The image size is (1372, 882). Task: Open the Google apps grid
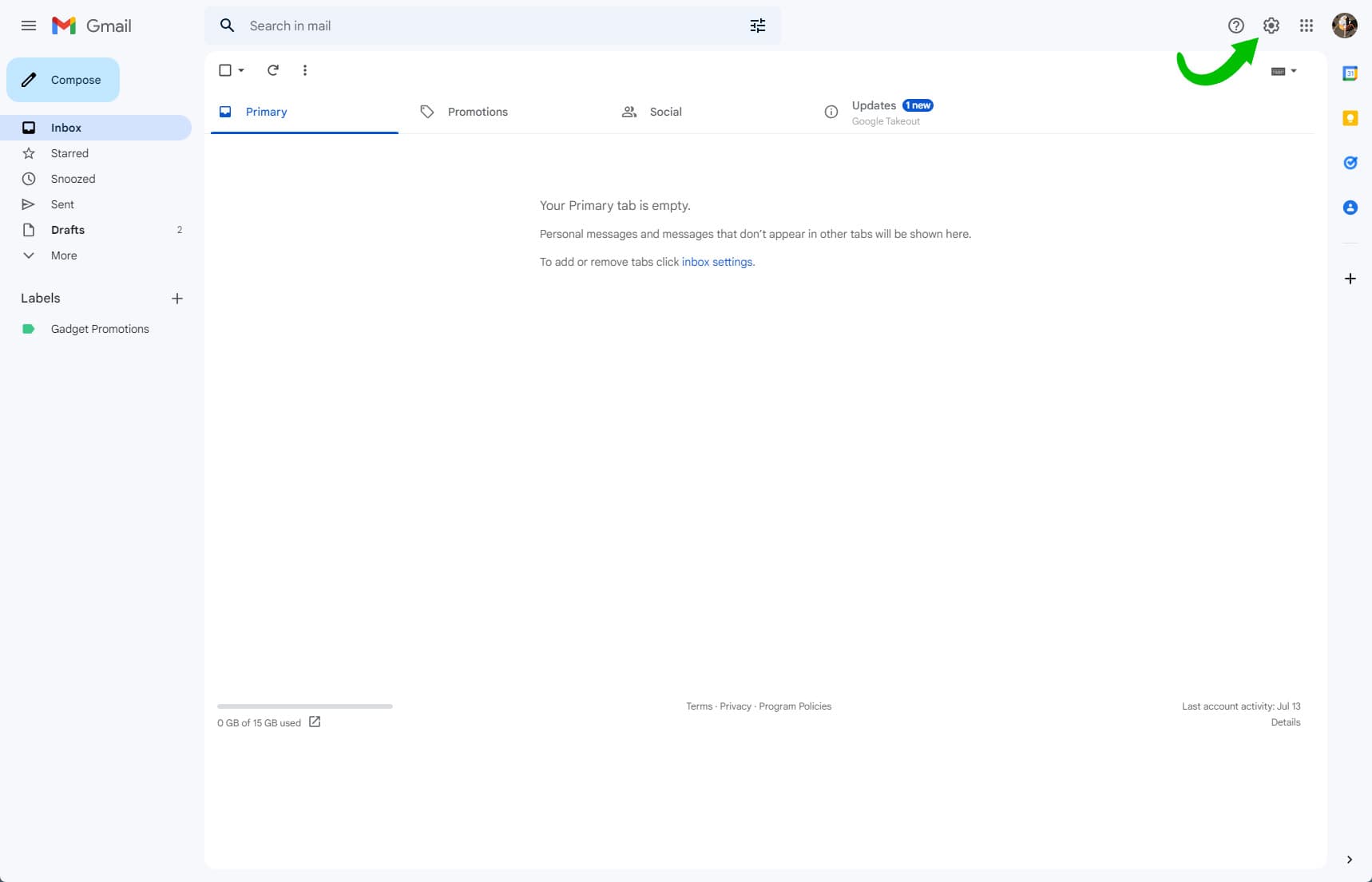(1306, 26)
